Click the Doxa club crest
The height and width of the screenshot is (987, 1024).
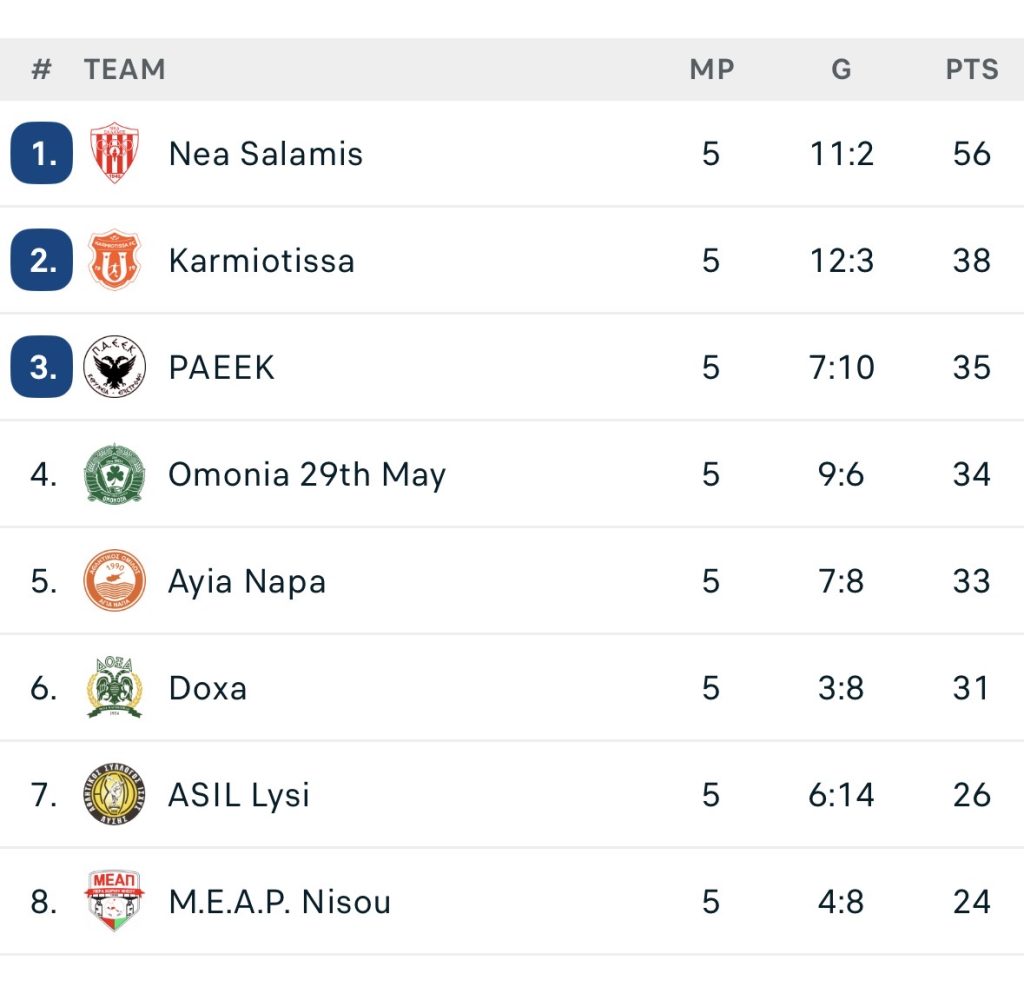(114, 688)
